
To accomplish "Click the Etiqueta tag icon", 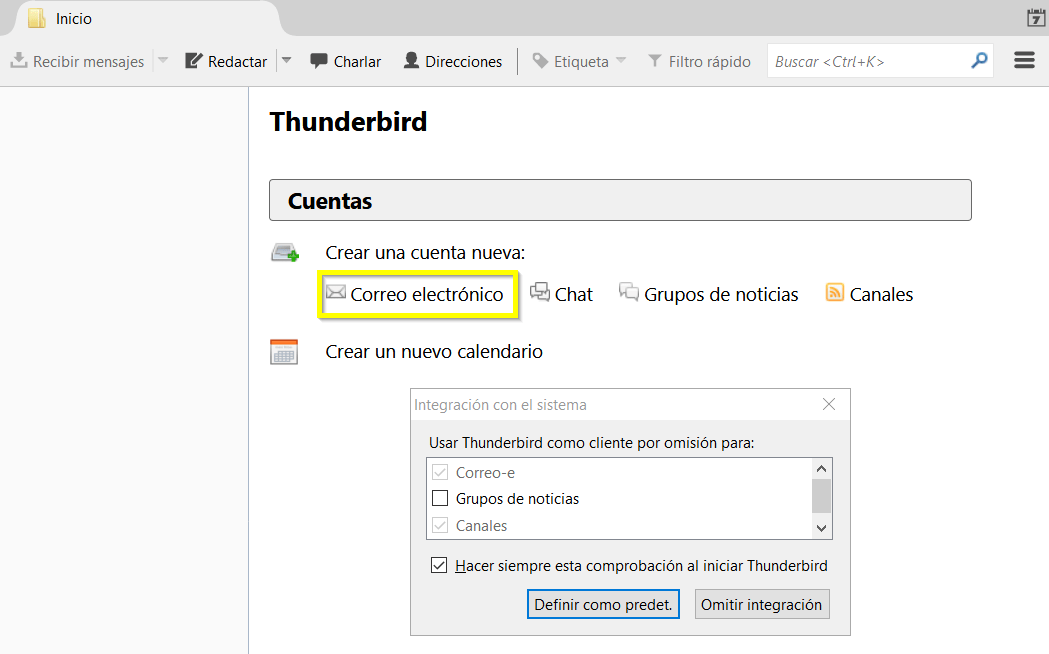I will pos(540,61).
